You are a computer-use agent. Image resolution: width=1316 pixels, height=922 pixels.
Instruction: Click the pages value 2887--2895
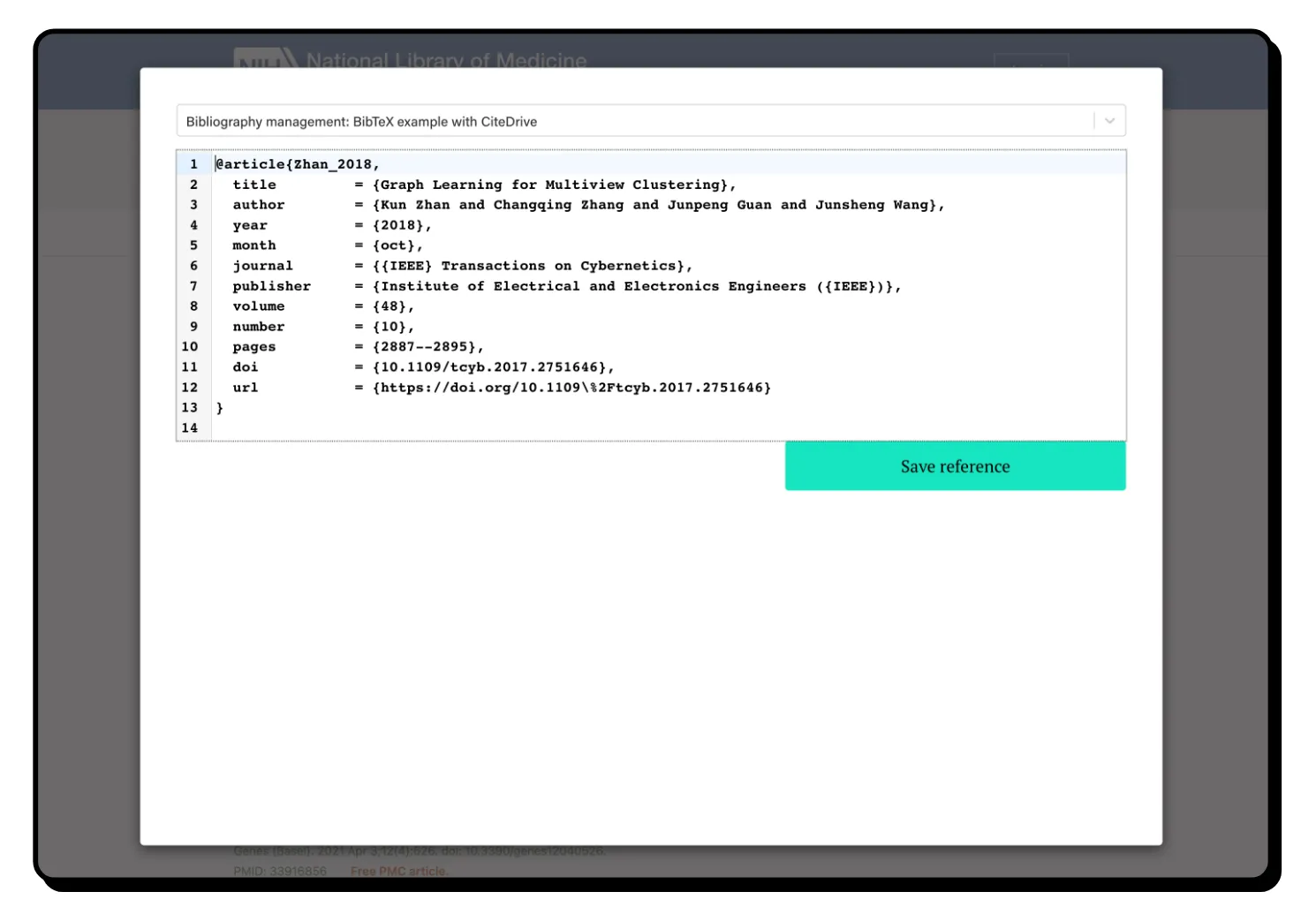(x=427, y=347)
